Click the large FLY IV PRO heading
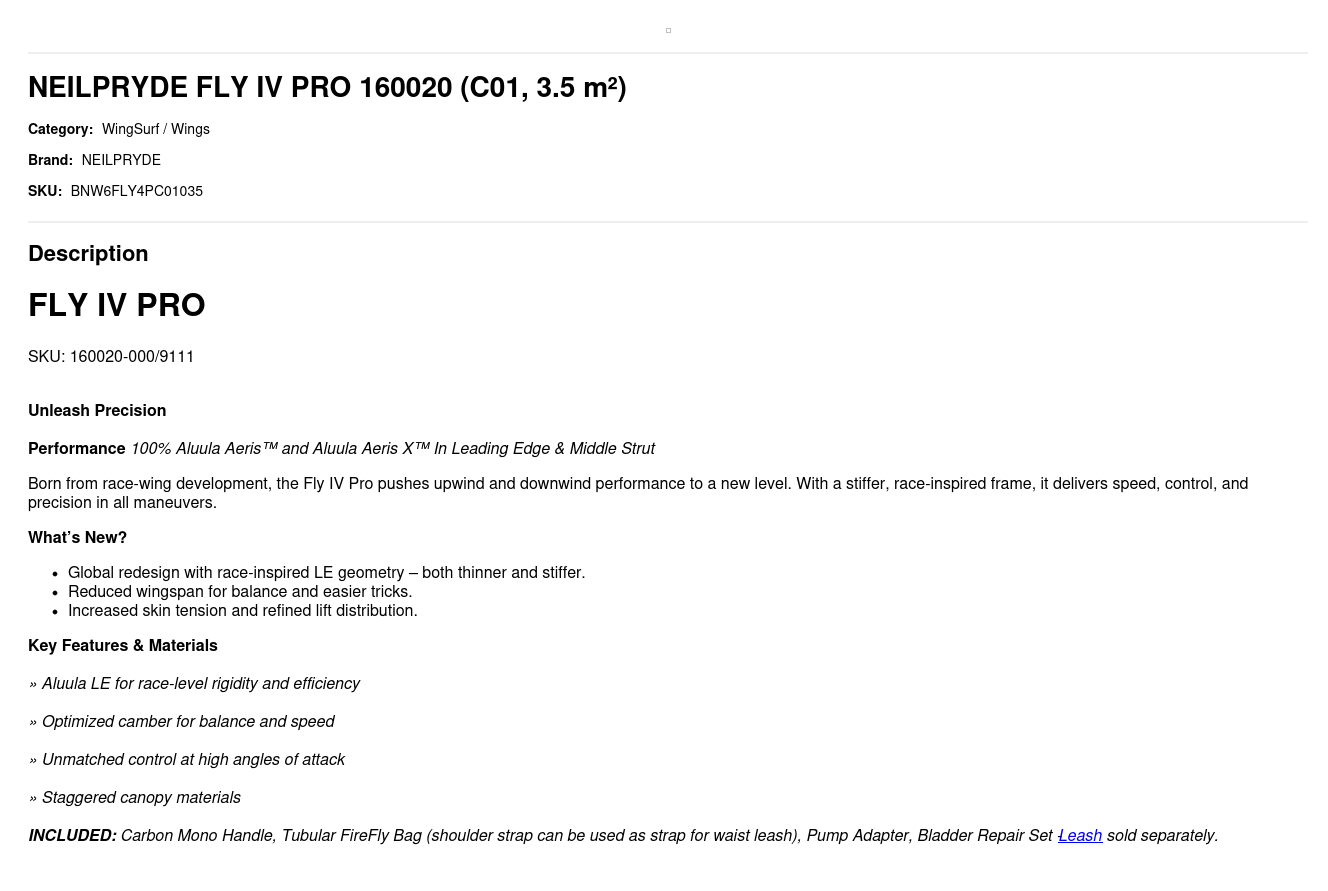The height and width of the screenshot is (891, 1328). point(117,306)
